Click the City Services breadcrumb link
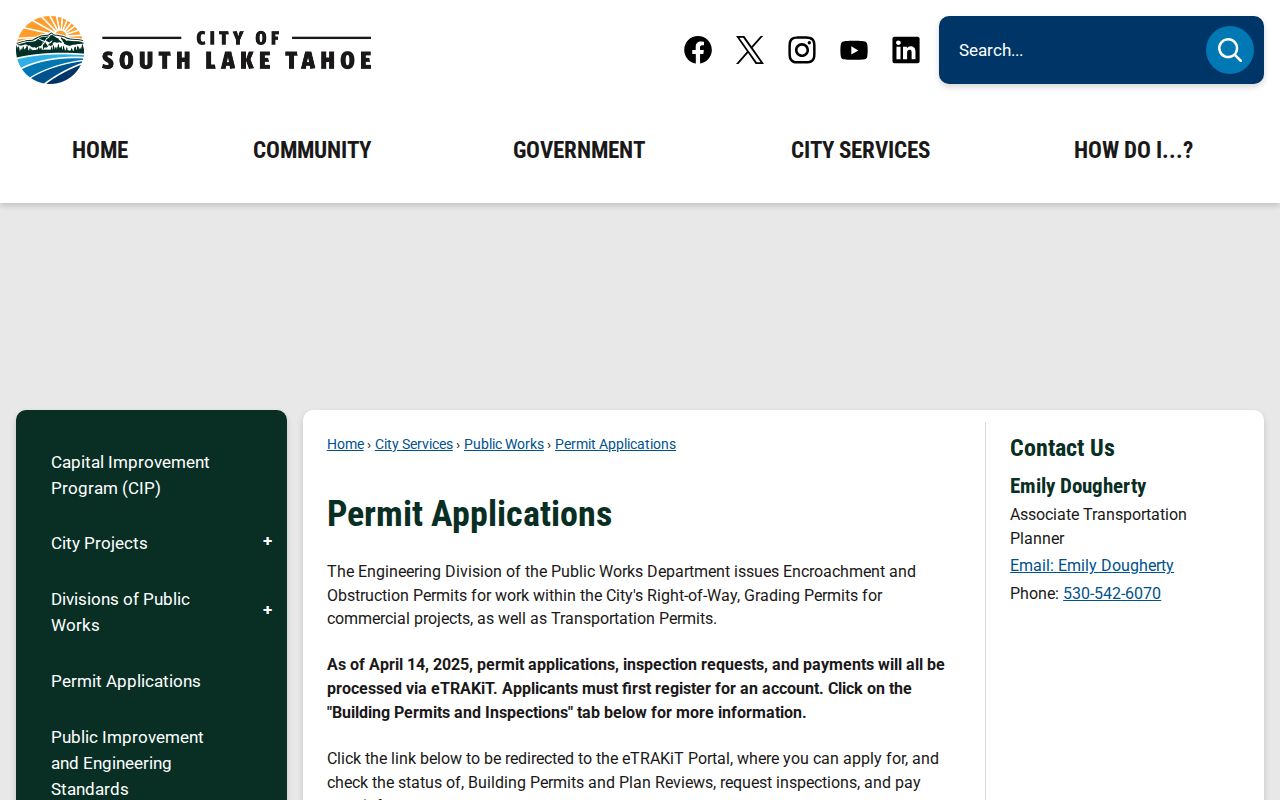 [414, 444]
